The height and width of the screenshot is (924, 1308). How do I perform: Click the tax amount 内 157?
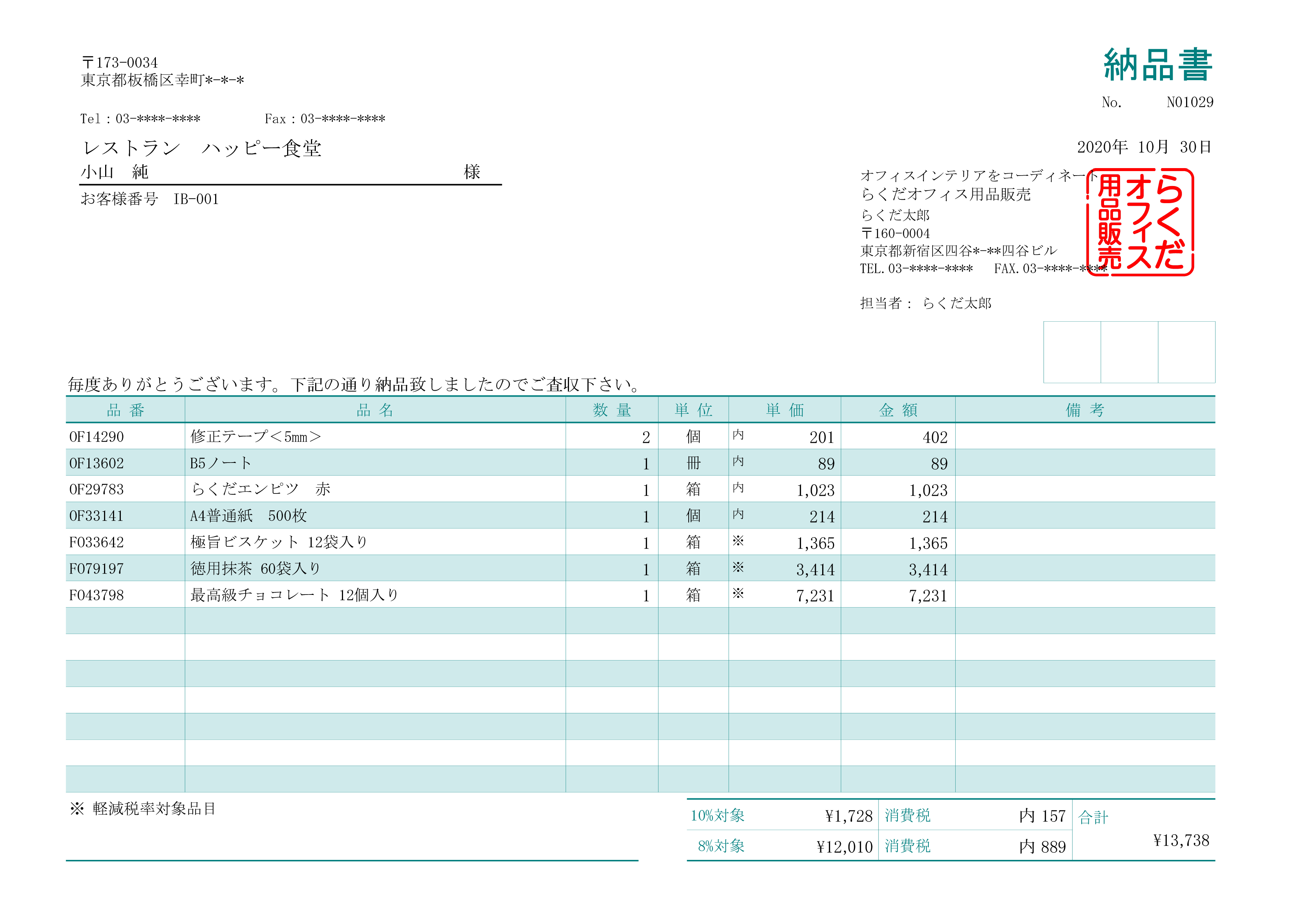[x=1042, y=817]
